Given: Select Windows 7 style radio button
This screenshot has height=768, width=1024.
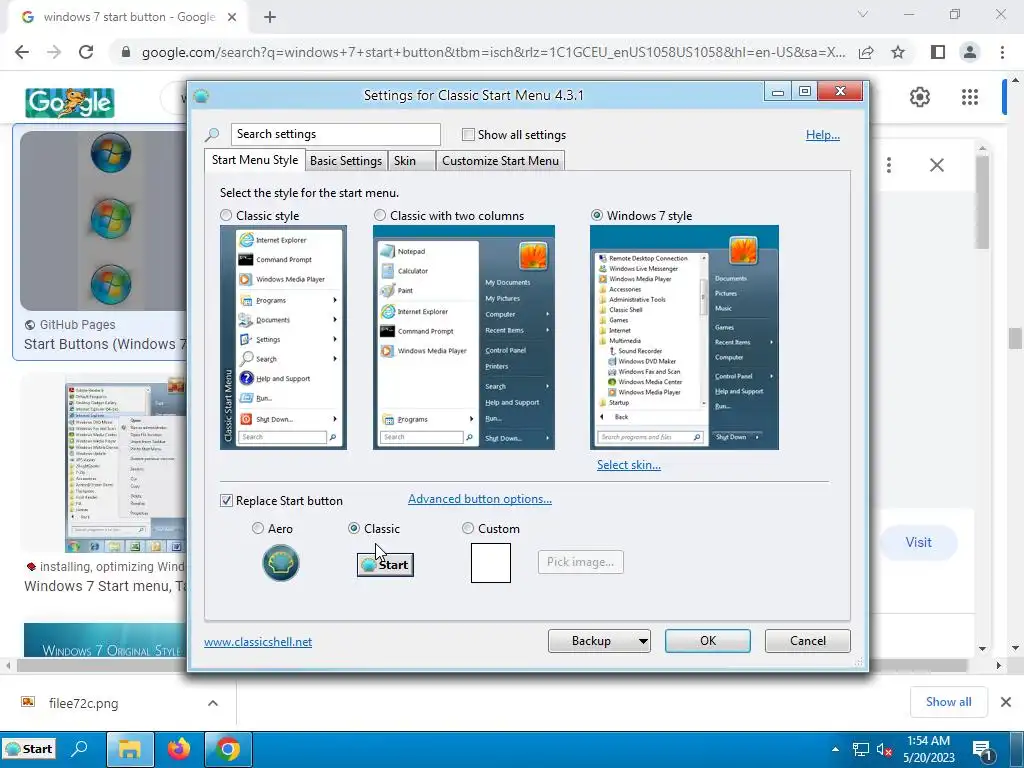Looking at the screenshot, I should (x=597, y=215).
